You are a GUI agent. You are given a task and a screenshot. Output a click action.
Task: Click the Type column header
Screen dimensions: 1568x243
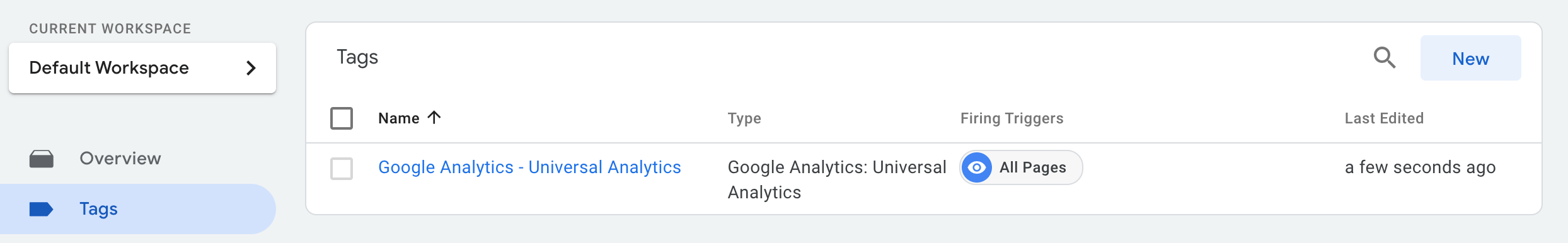click(744, 118)
